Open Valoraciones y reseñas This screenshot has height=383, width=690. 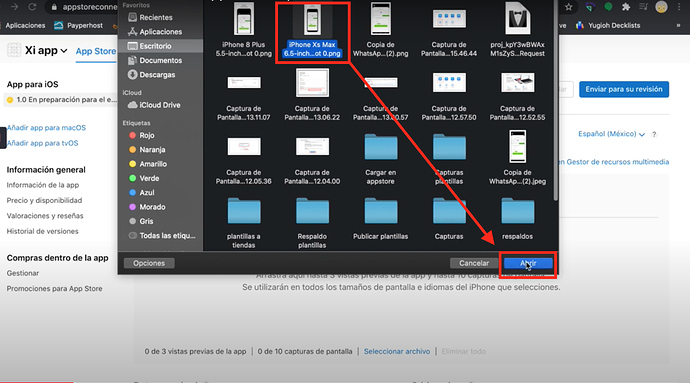(45, 216)
